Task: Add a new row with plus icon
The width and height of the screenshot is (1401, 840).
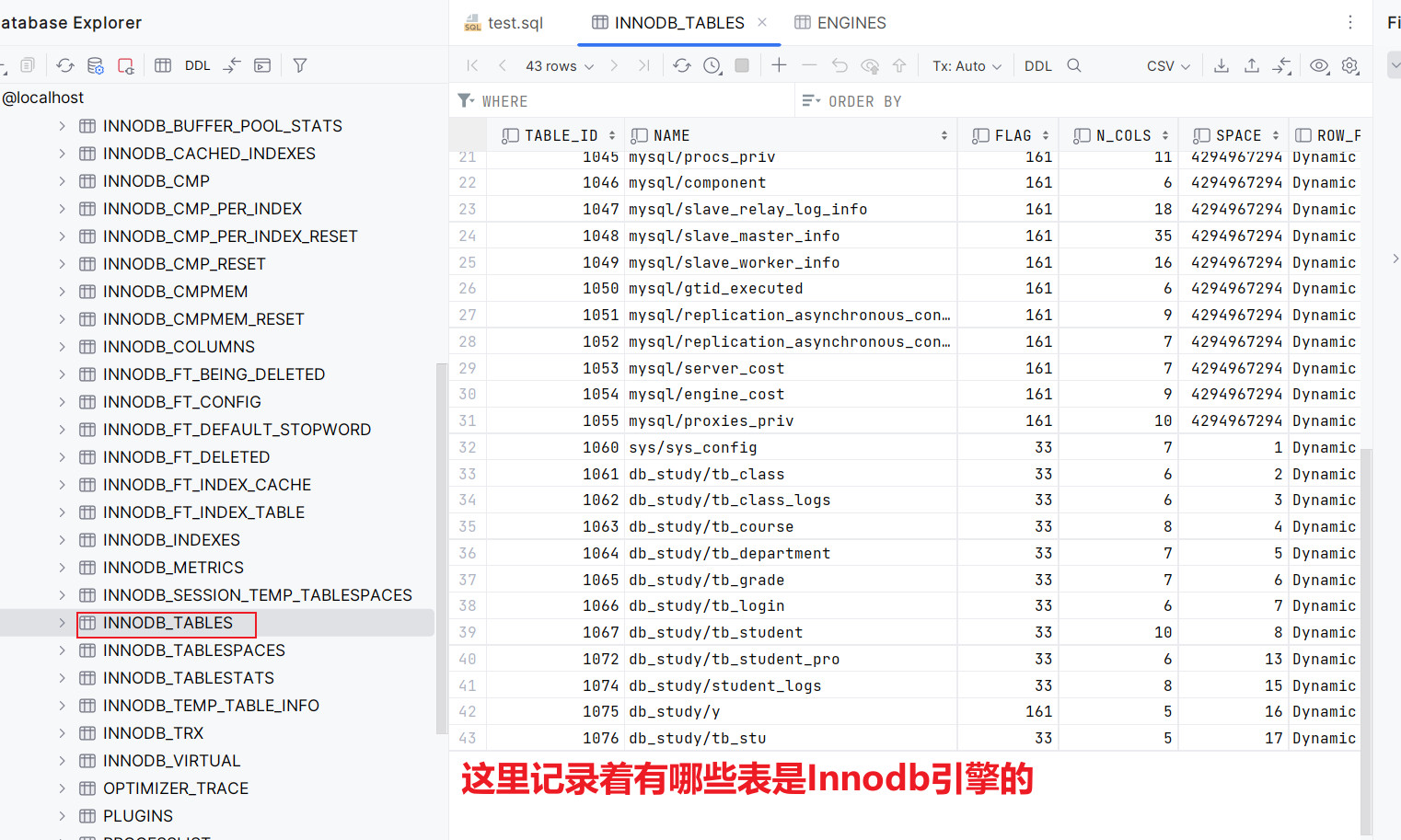Action: (779, 65)
